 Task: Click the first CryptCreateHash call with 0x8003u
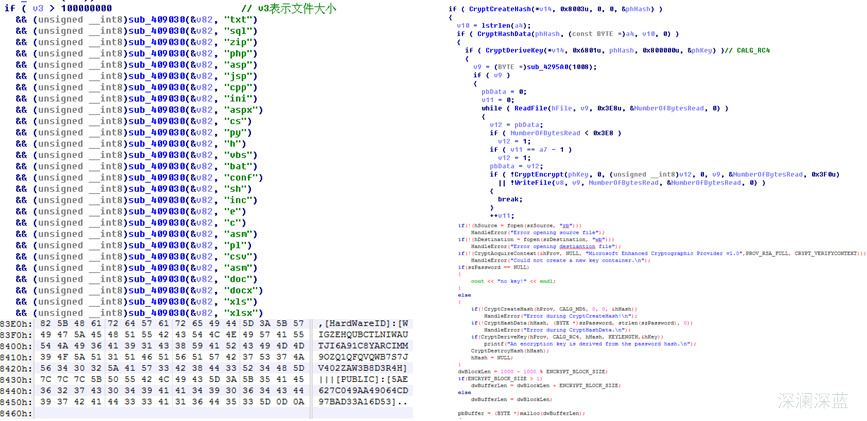point(558,9)
